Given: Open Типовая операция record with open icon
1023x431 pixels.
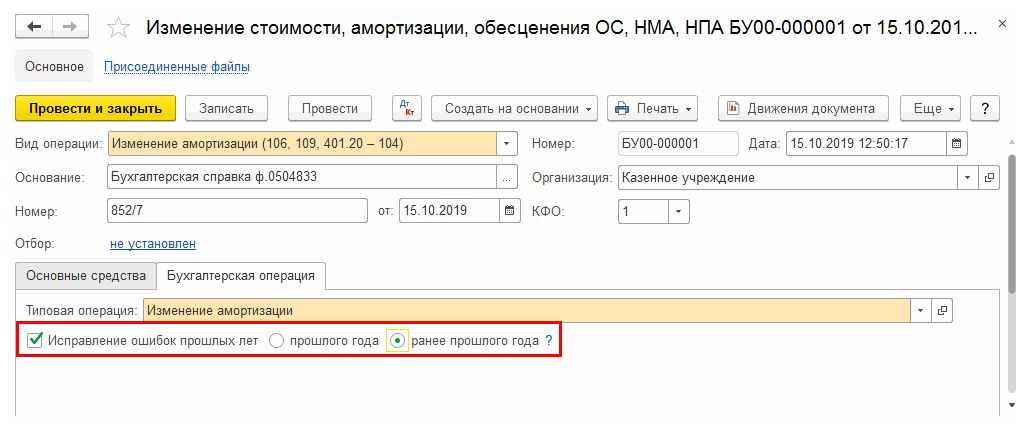Looking at the screenshot, I should coord(942,311).
